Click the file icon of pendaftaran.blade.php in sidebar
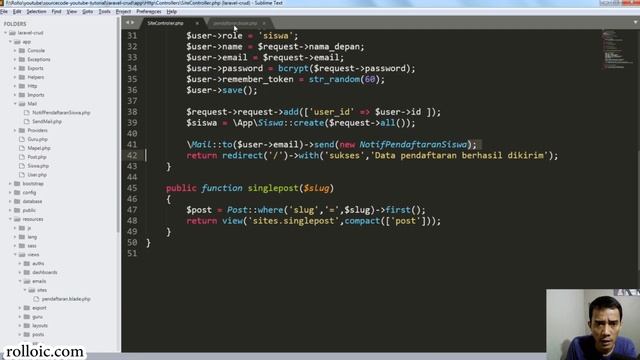 [36, 299]
